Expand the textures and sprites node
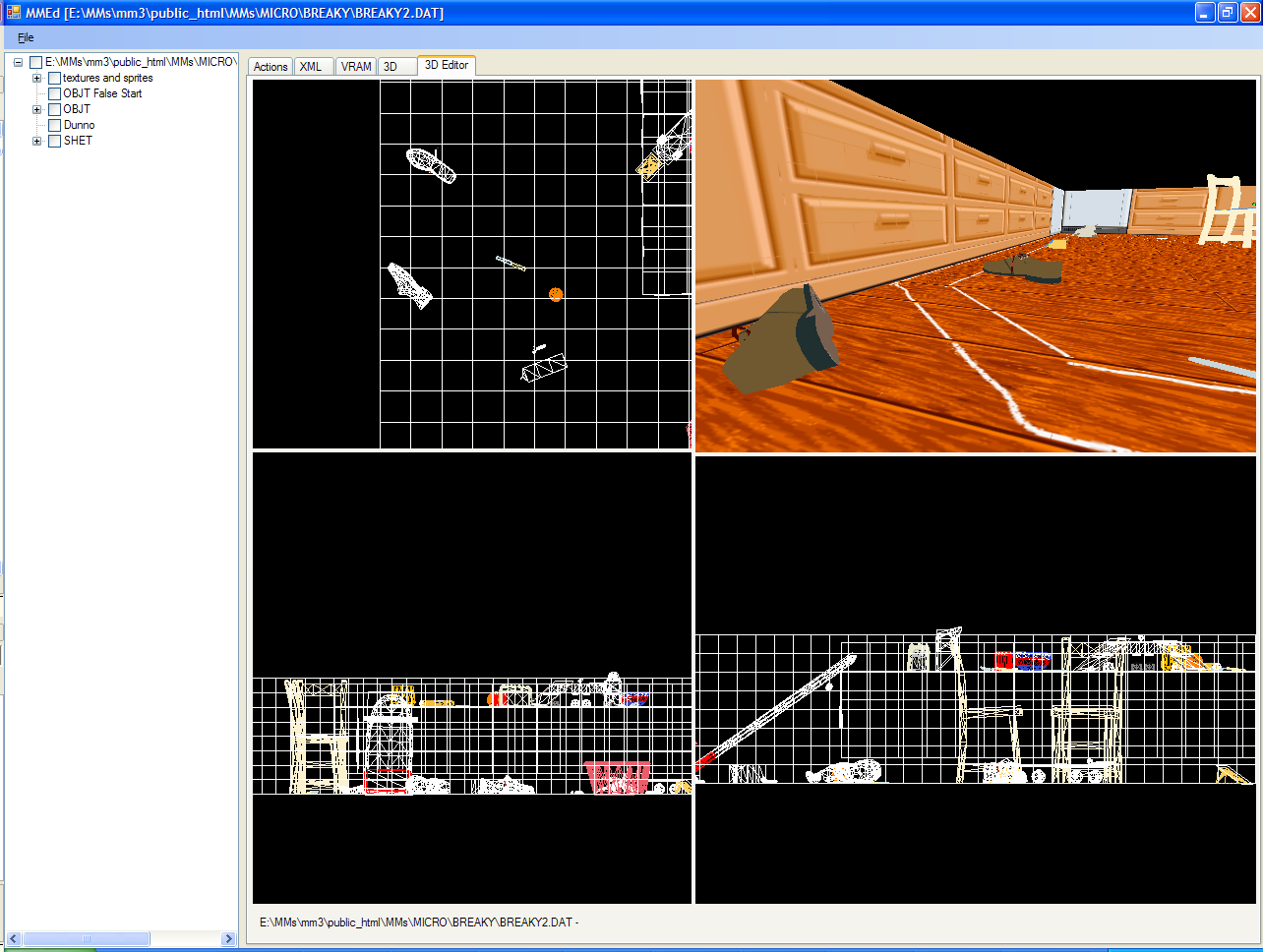1263x952 pixels. coord(37,78)
